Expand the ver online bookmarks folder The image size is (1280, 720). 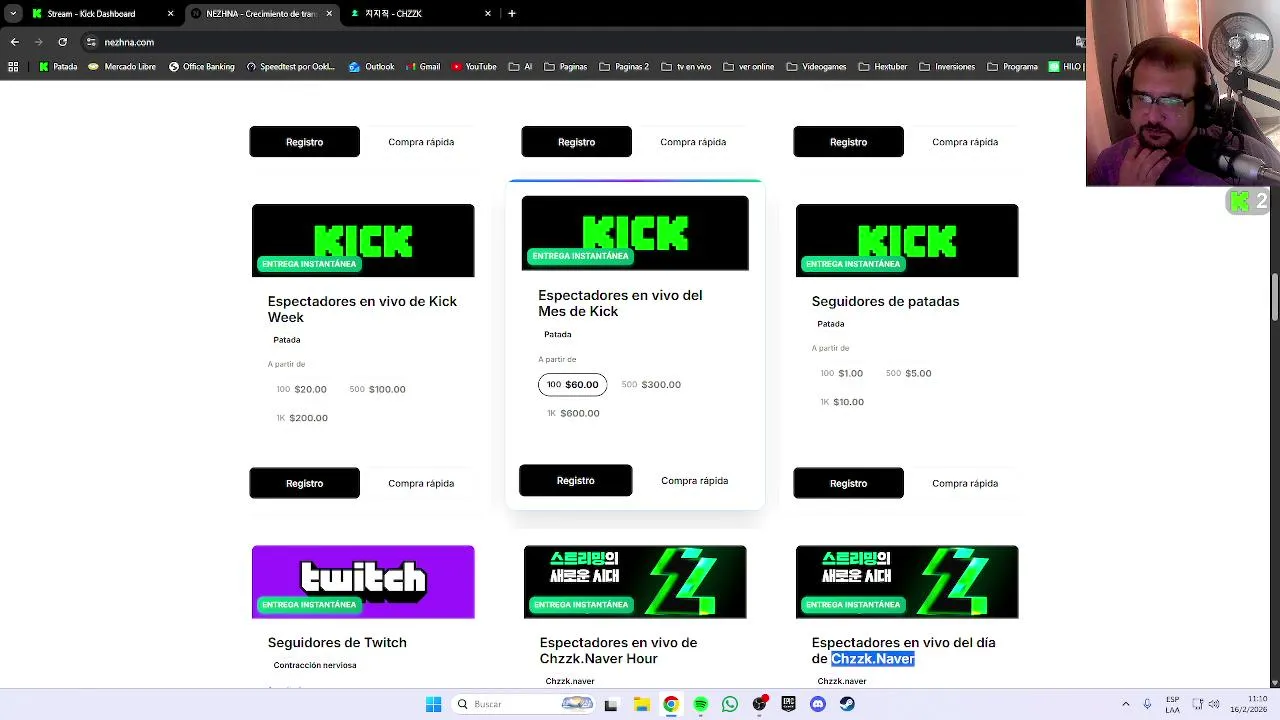point(749,67)
